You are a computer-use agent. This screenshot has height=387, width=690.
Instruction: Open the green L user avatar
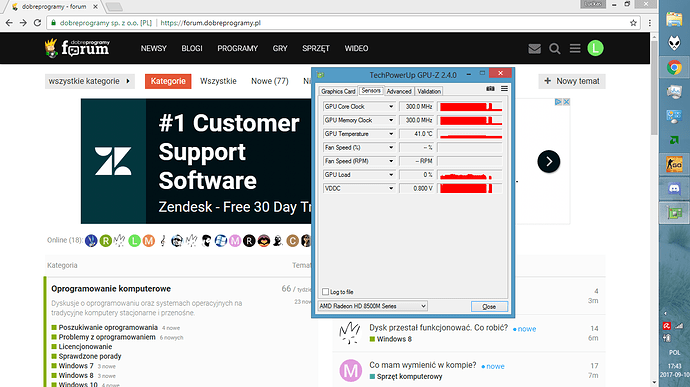tap(595, 48)
